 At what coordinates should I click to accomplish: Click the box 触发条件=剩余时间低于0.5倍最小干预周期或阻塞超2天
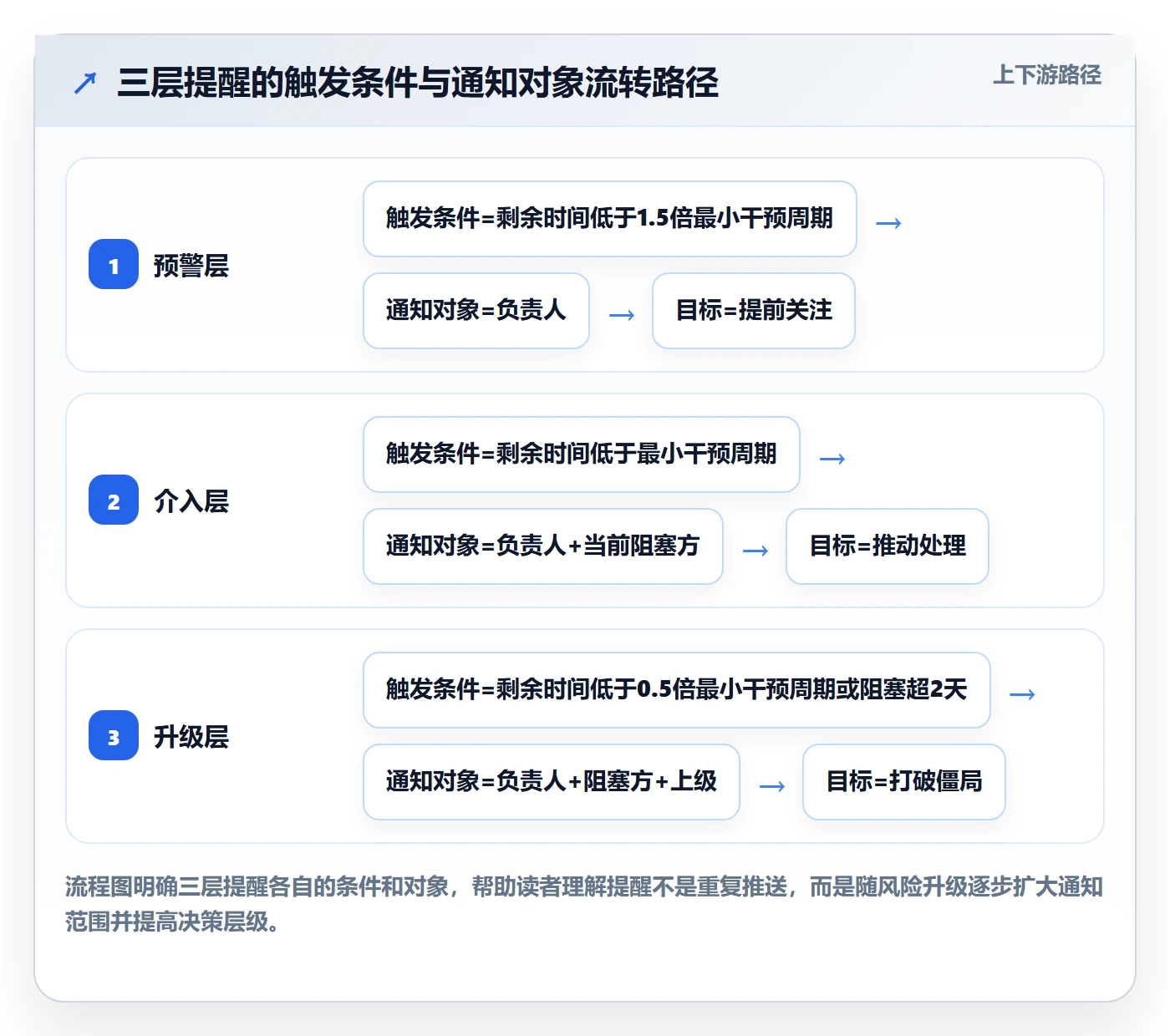(x=677, y=690)
